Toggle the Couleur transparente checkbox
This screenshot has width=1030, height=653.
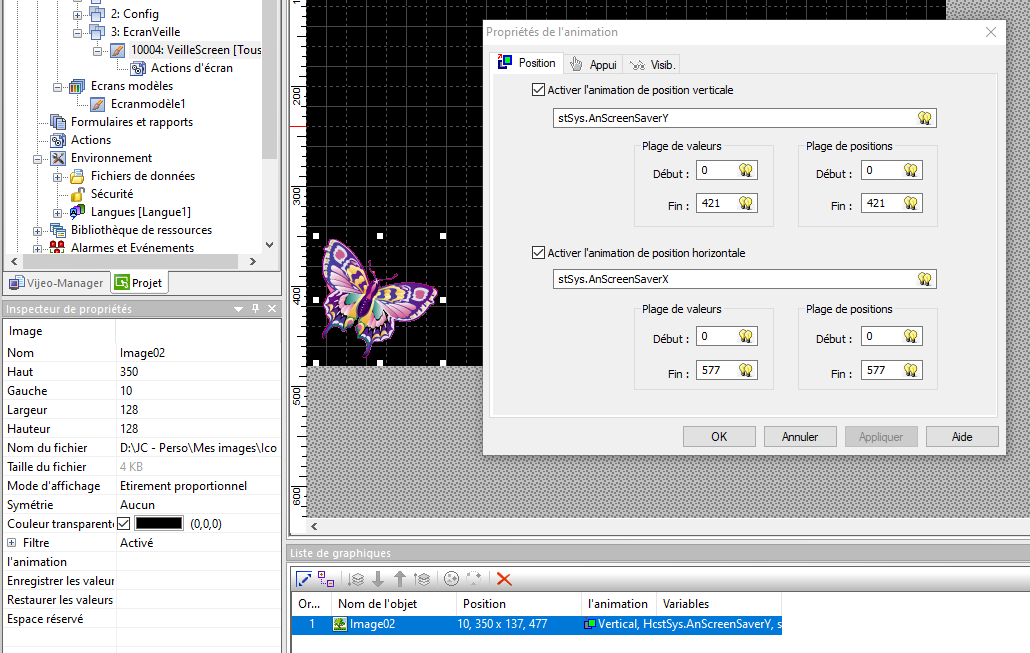124,523
